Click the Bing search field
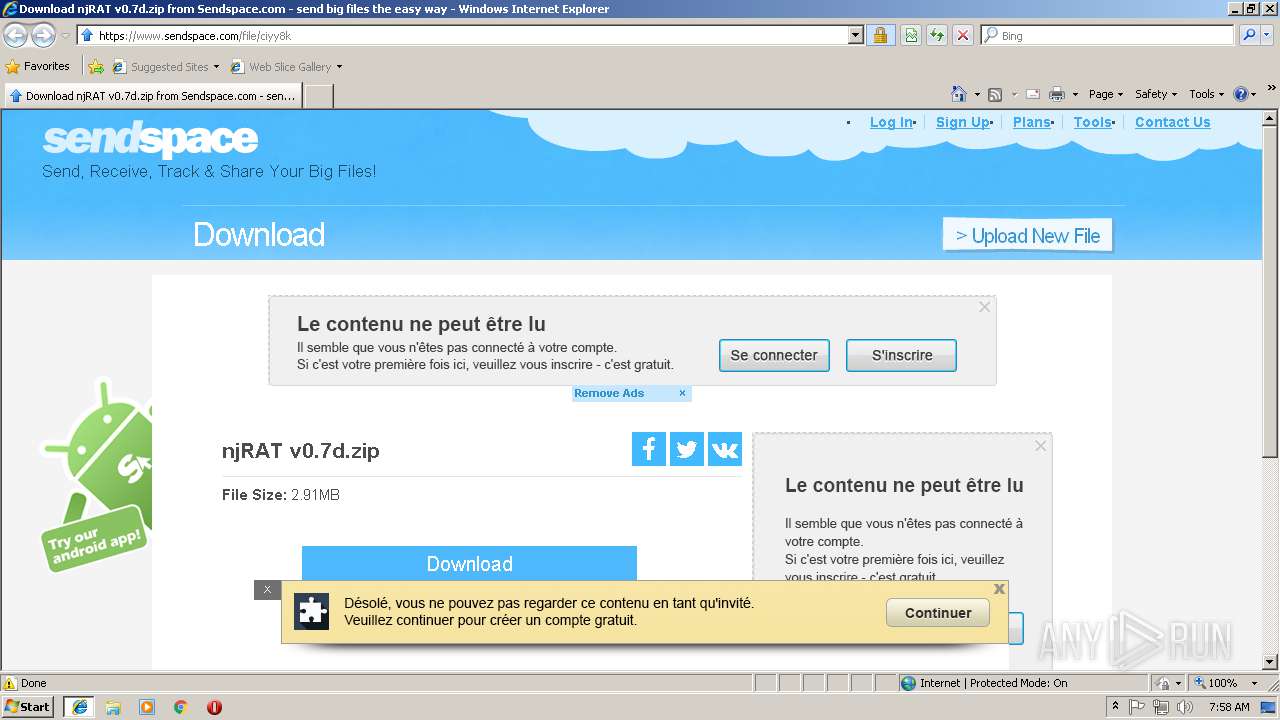This screenshot has width=1280, height=720. tap(1108, 35)
